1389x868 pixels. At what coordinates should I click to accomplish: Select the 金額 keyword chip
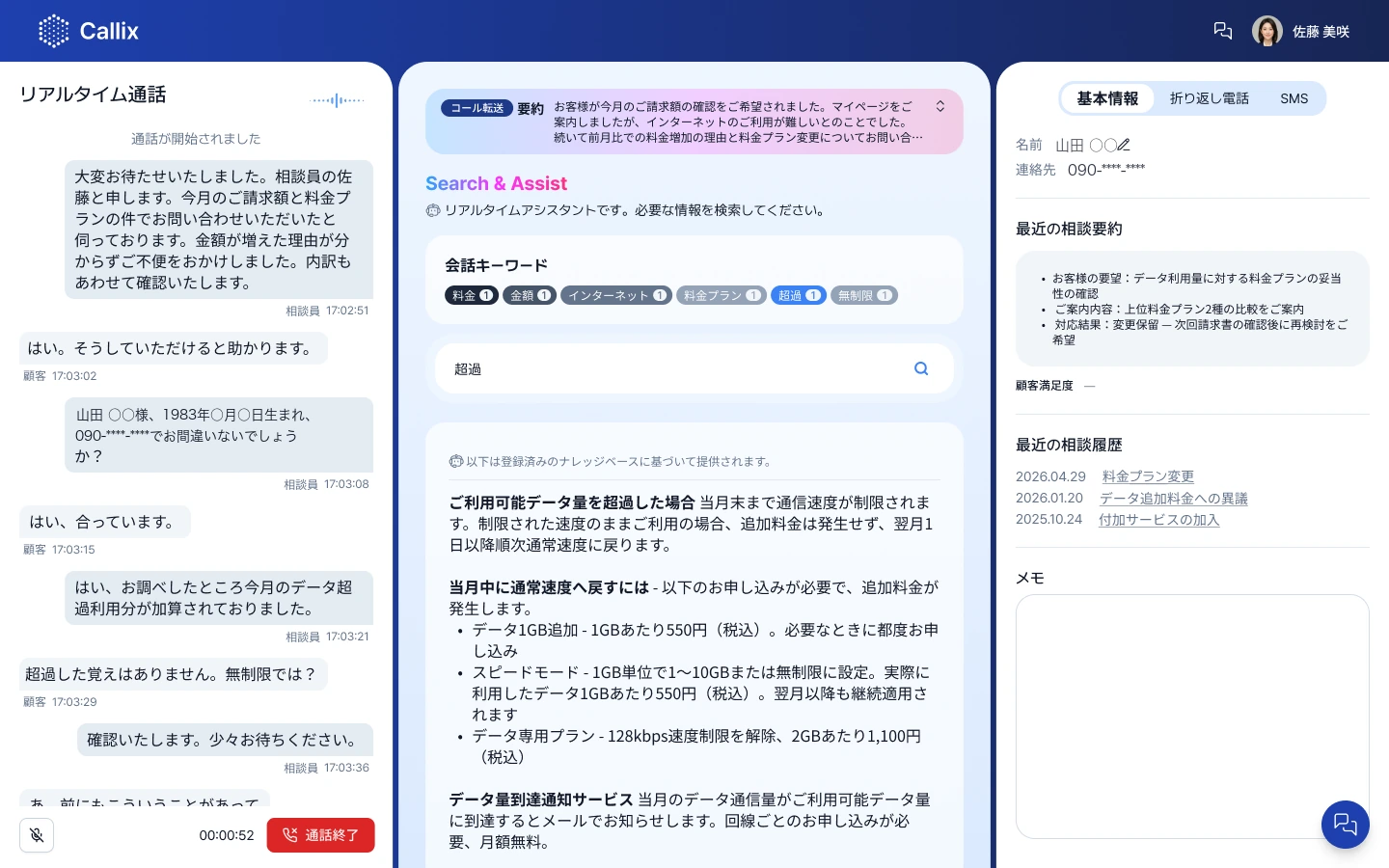pos(530,295)
